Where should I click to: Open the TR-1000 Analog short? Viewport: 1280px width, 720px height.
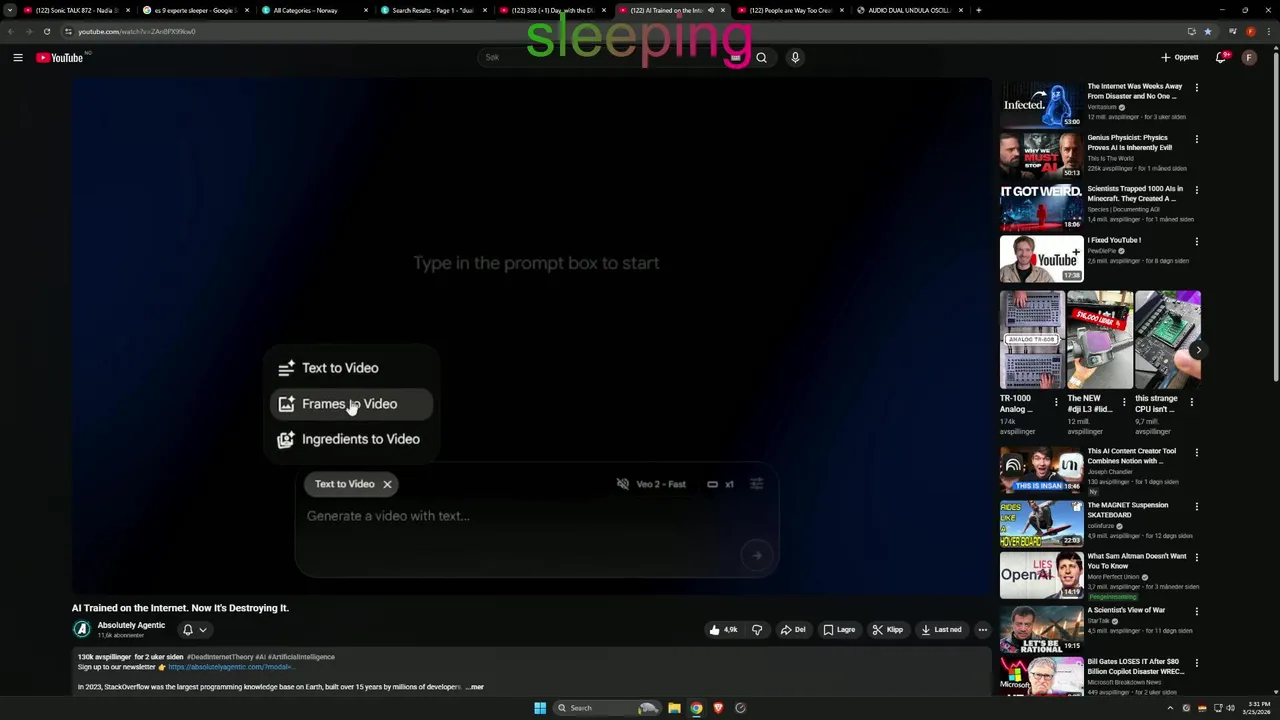click(x=1032, y=340)
